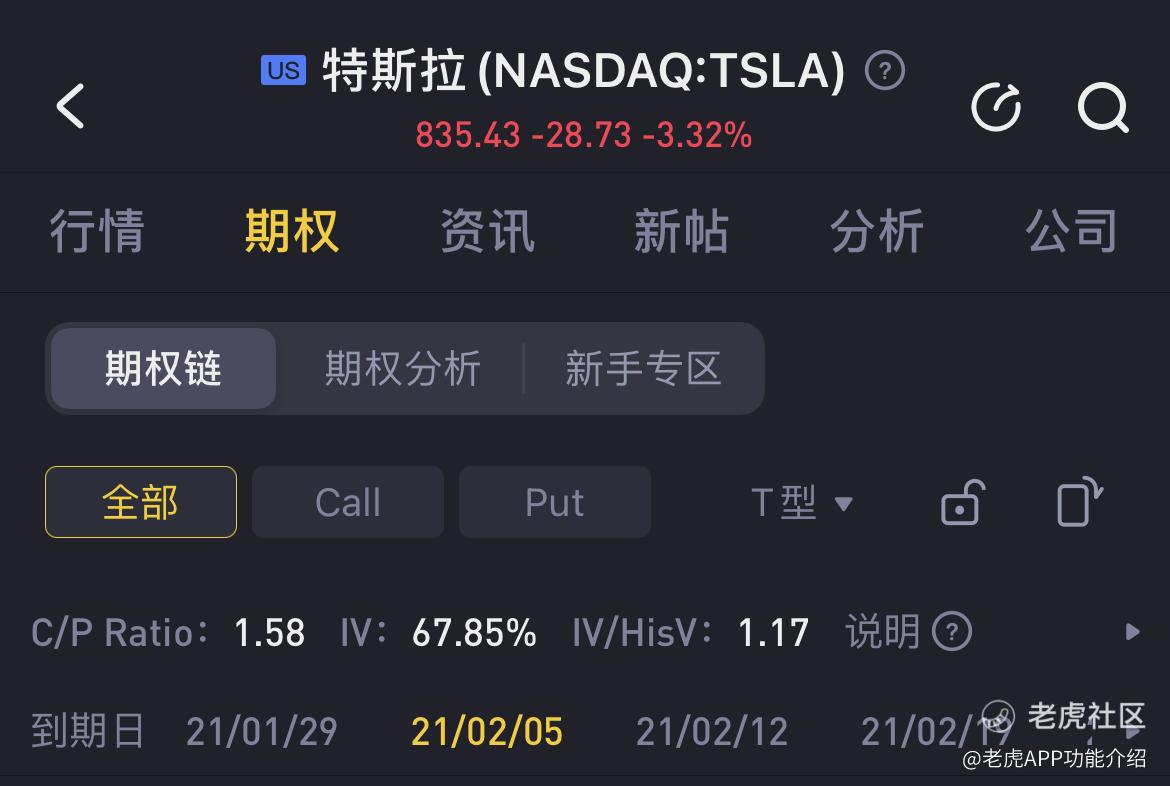Choose expiry date 21/02/12
1170x786 pixels.
[712, 732]
